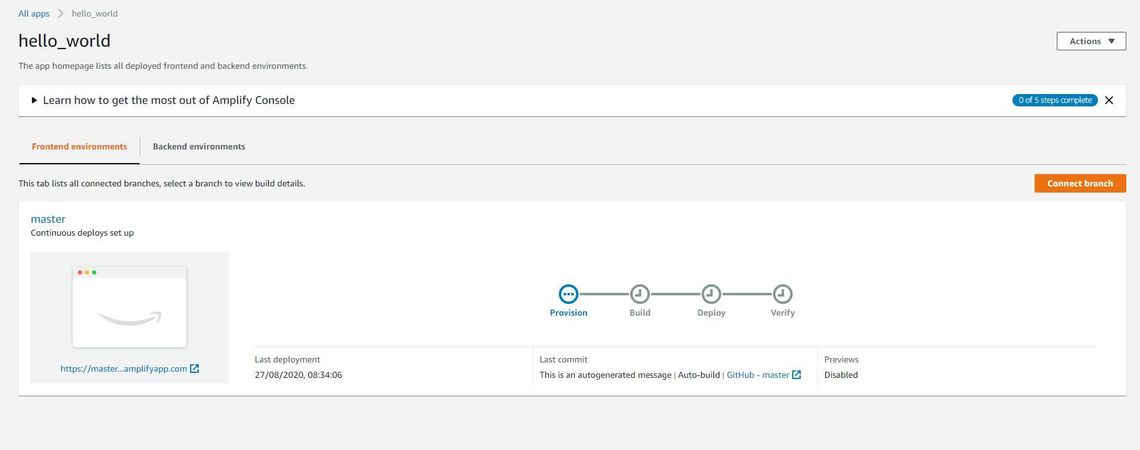Click the 0 of 5 steps complete badge

1054,100
